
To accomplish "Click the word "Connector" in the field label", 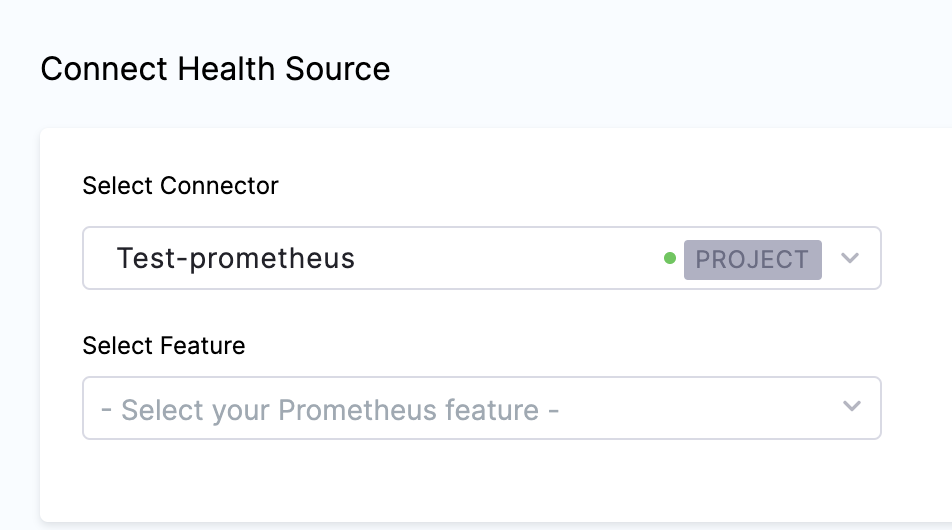I will [221, 185].
